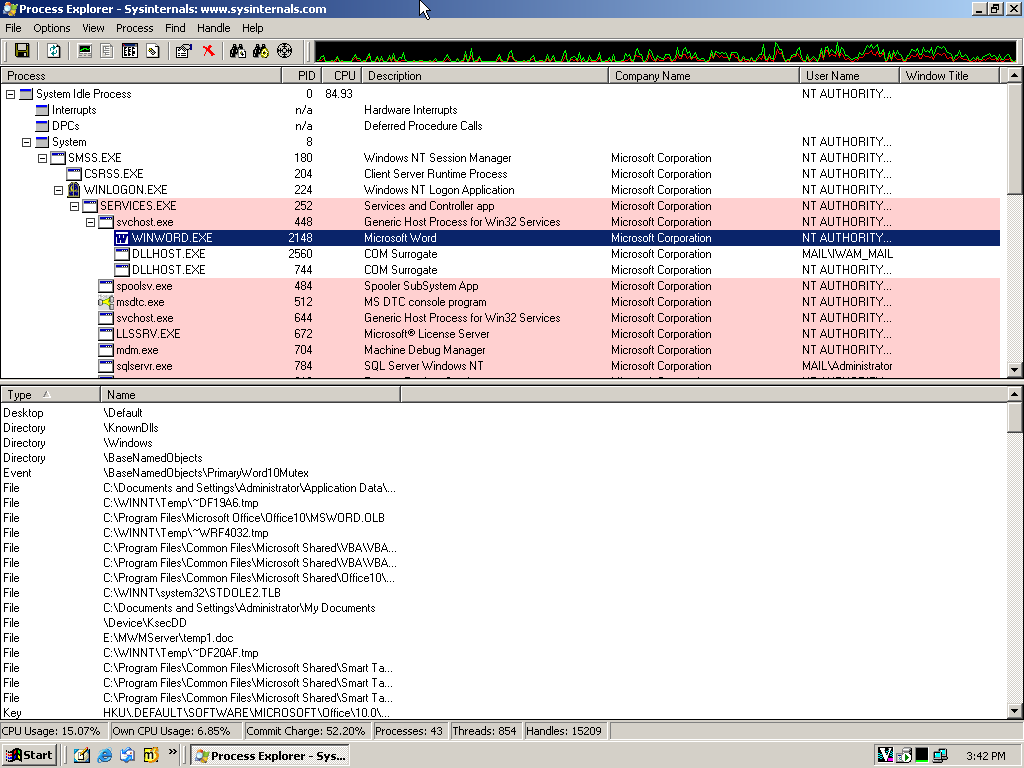Click the Microsoft Word icon beside WINWORD.EXE
Screen dimensions: 1024x768
pyautogui.click(x=121, y=238)
